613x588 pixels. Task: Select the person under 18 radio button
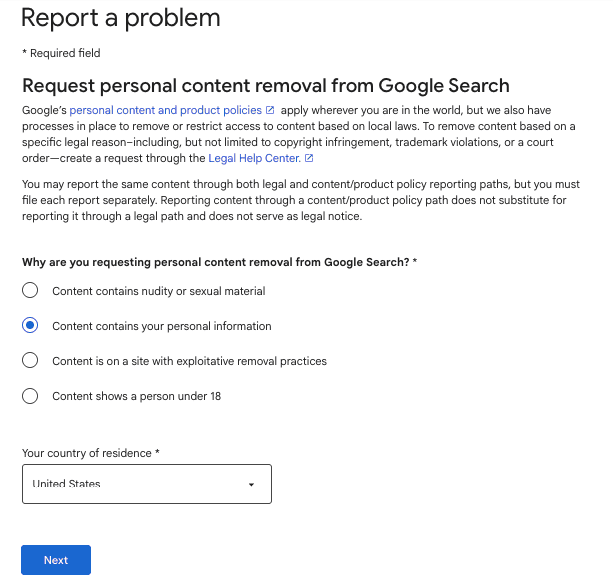(30, 396)
